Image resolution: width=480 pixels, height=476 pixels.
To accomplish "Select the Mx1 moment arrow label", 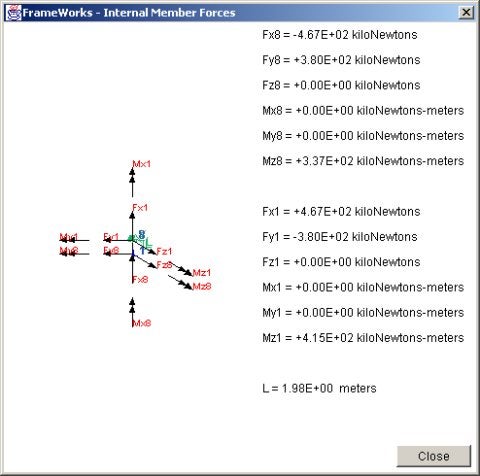I will tap(142, 164).
